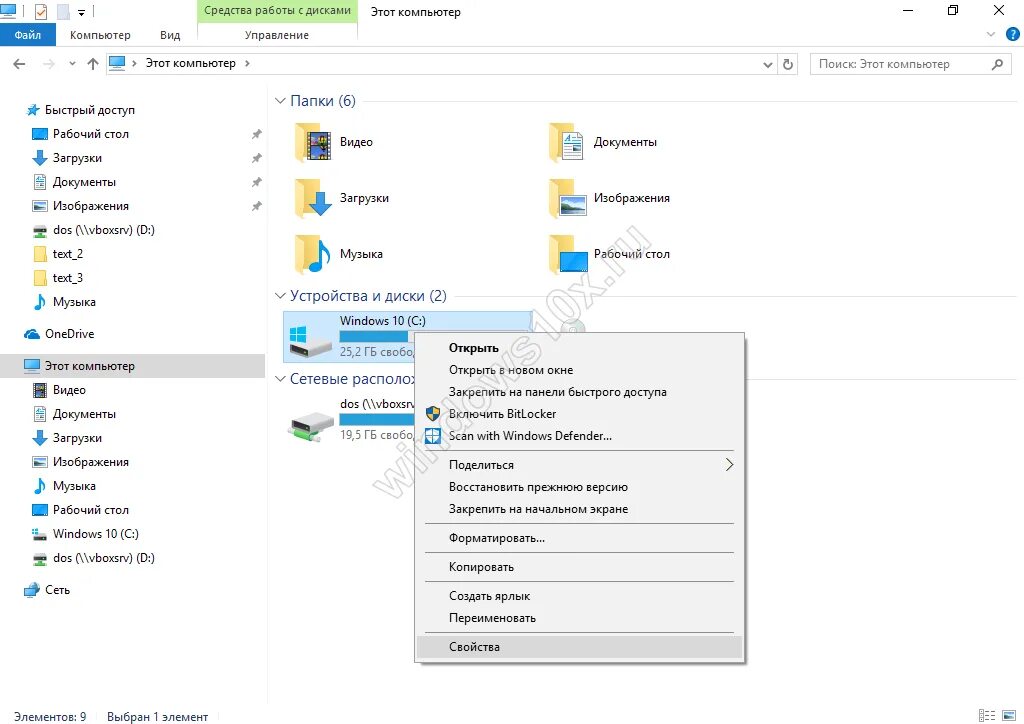This screenshot has width=1024, height=724.
Task: Expand the ribbon with the chevron
Action: (991, 35)
